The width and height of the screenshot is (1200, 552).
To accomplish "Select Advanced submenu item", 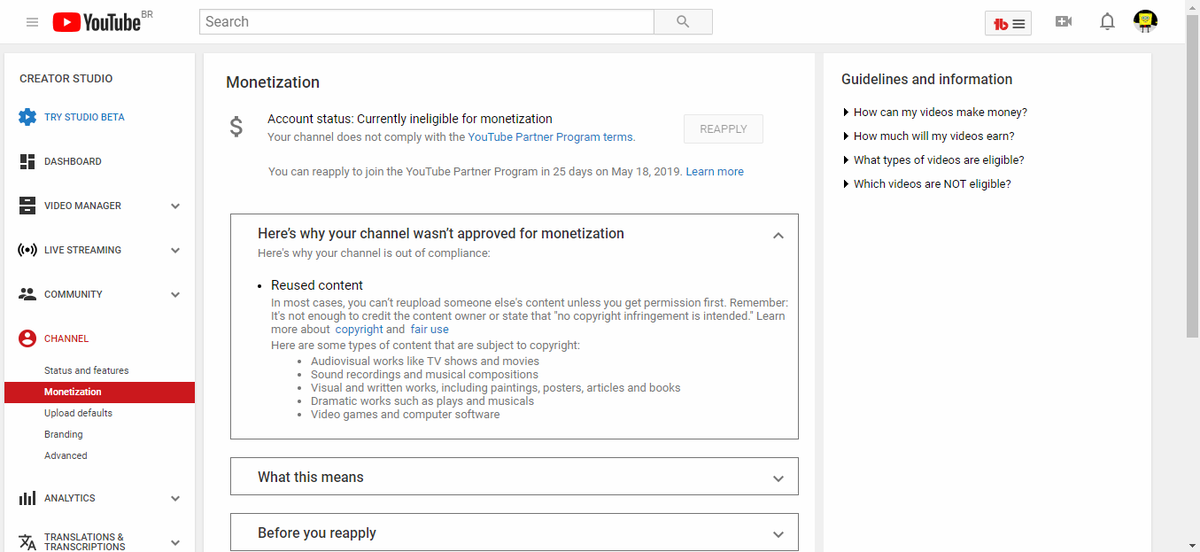I will tap(66, 455).
